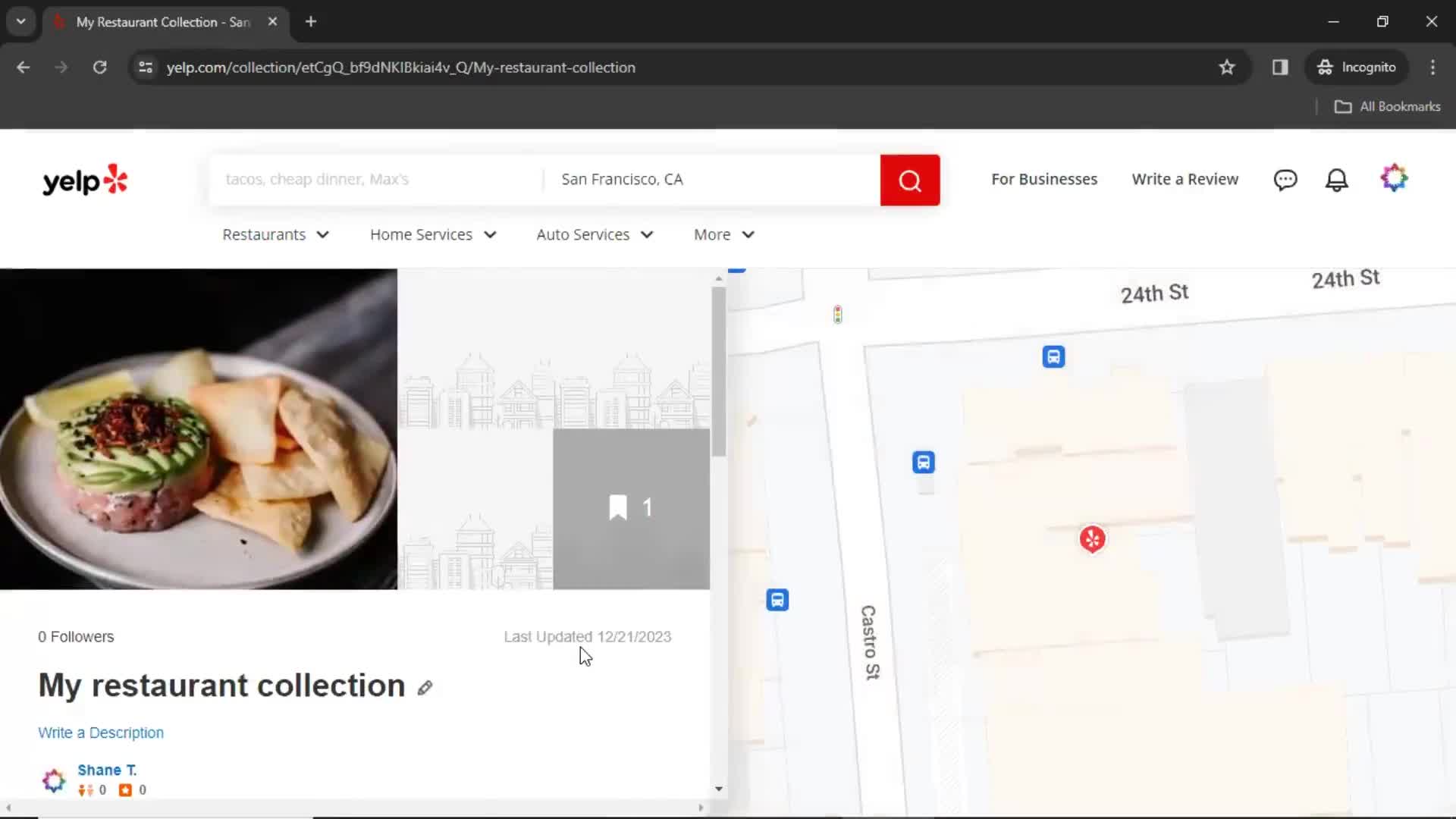Select the Write a Review menu item
Screen dimensions: 1456x819
(x=1185, y=179)
